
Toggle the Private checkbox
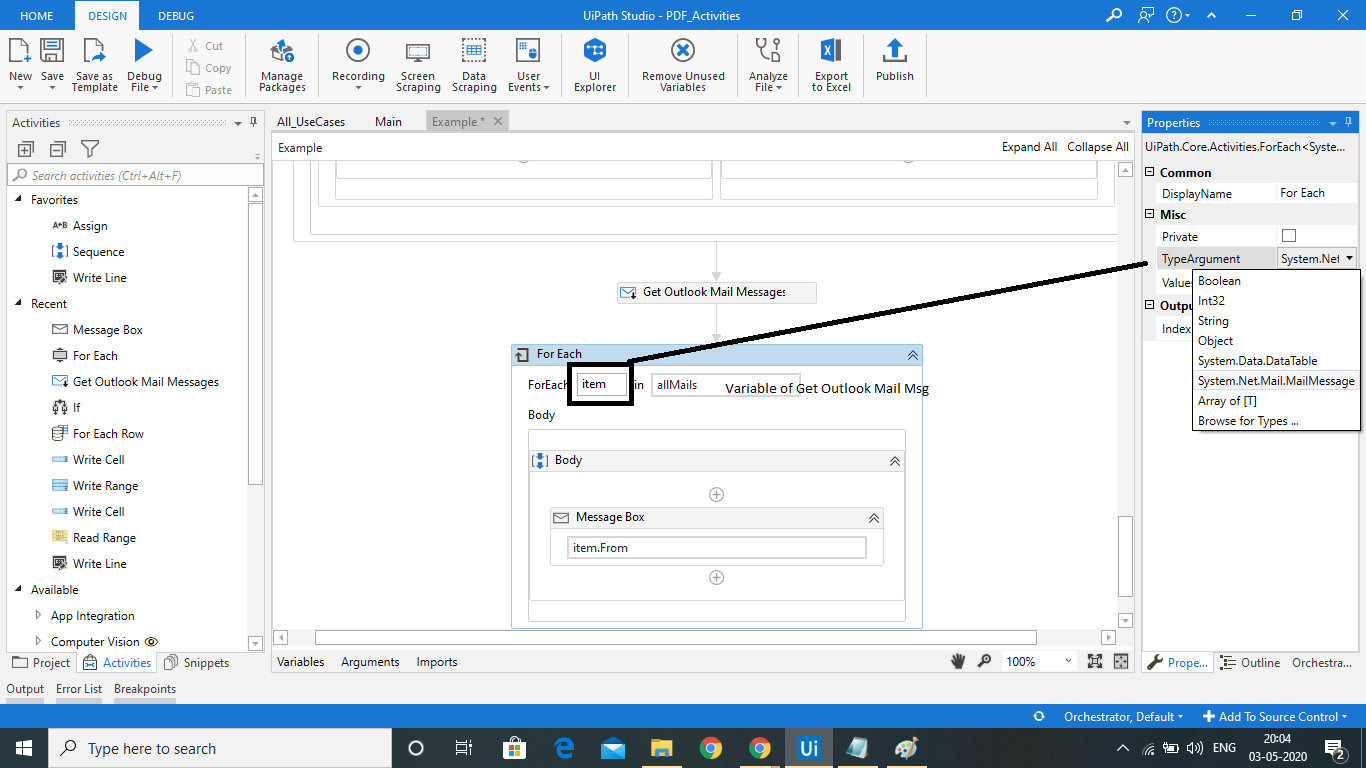1289,236
